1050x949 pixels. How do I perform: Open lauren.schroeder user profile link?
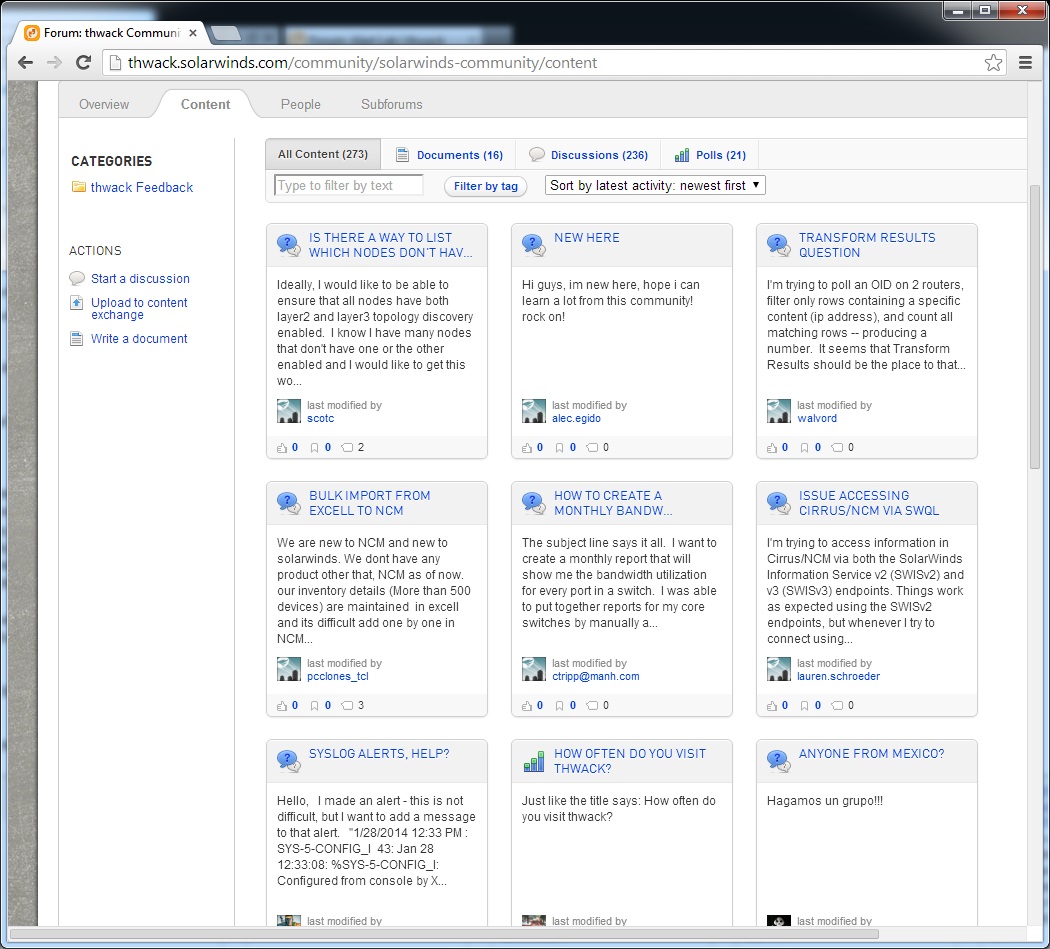(838, 676)
